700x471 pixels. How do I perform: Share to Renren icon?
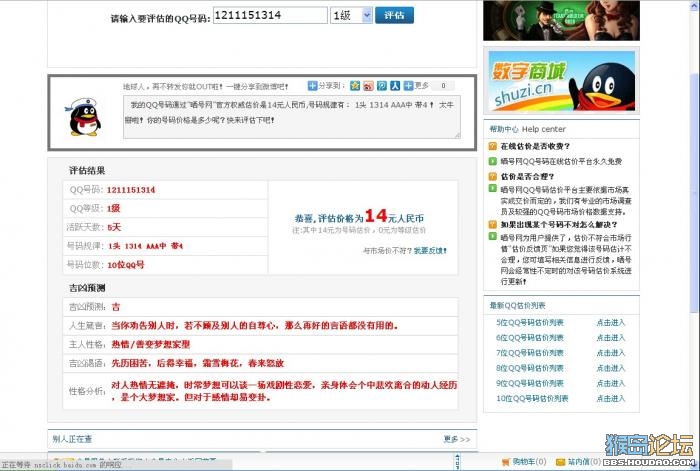tap(395, 86)
